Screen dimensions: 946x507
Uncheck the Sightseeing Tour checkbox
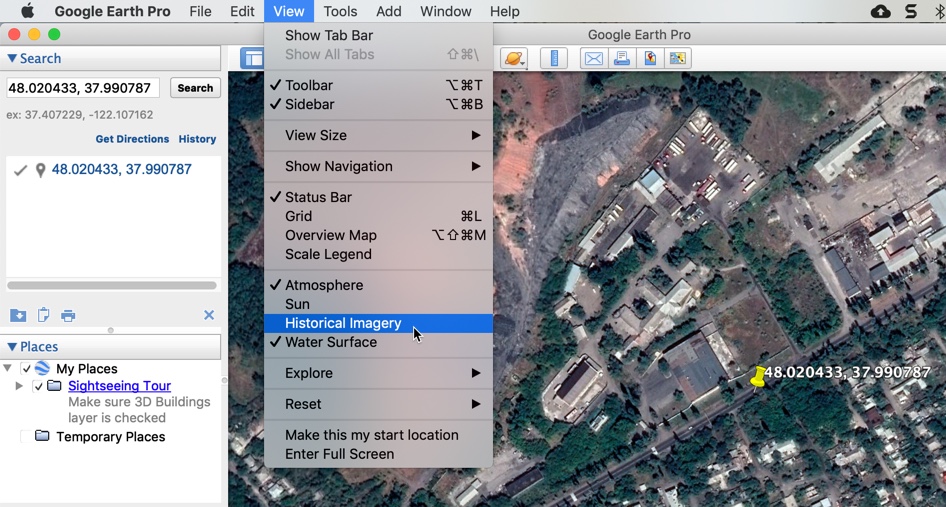click(x=38, y=386)
